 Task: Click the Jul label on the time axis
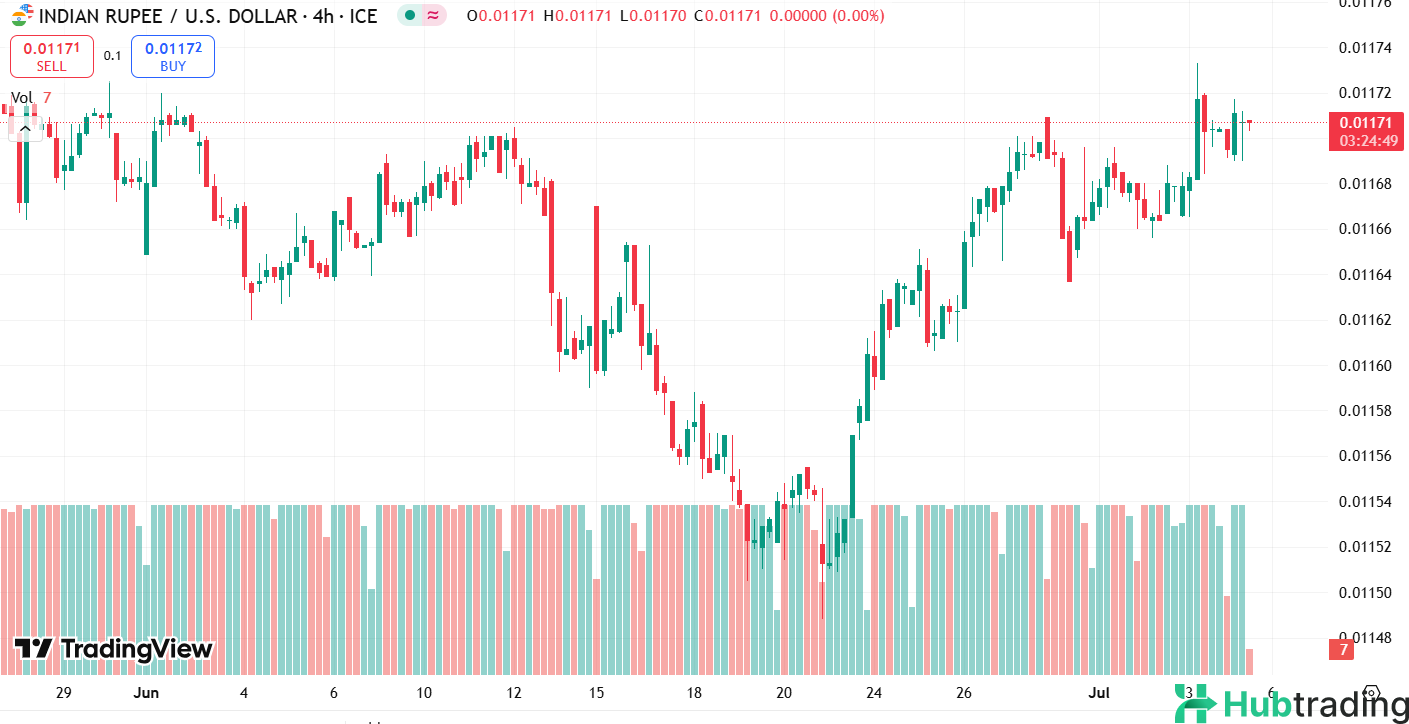pyautogui.click(x=1100, y=693)
